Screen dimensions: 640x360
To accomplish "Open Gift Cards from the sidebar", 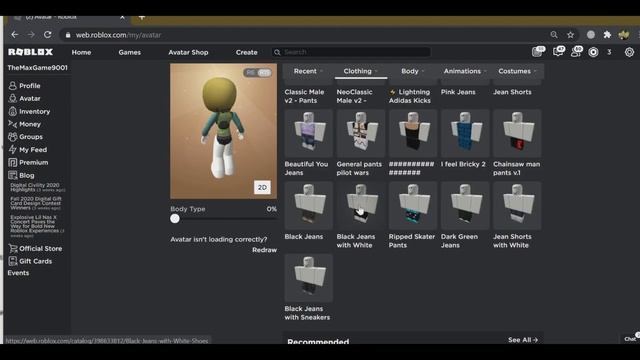I will point(30,261).
